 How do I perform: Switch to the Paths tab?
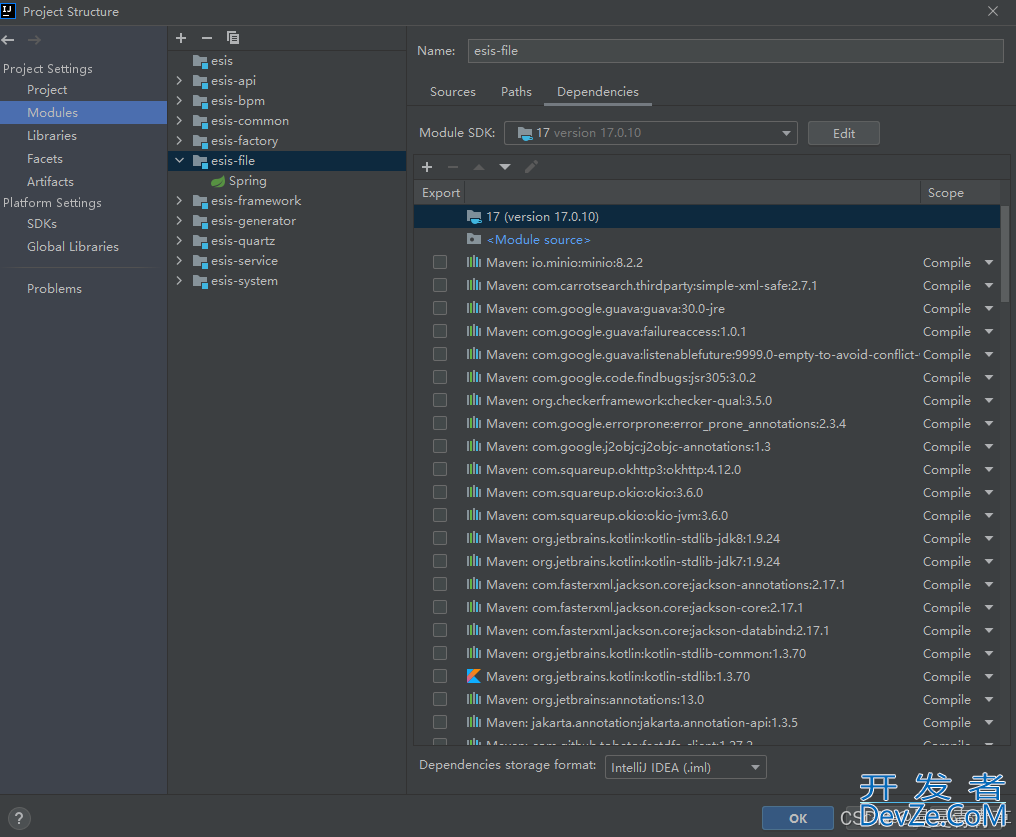coord(516,92)
